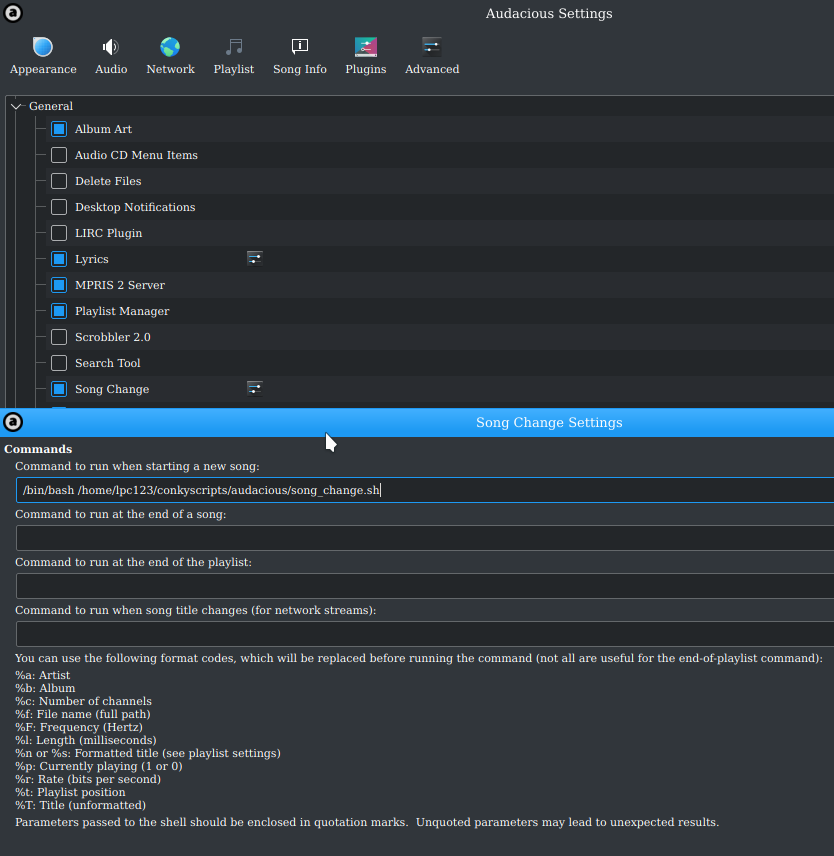Click Audacious logo in Settings title bar
Screen dimensions: 834x856
pos(13,13)
